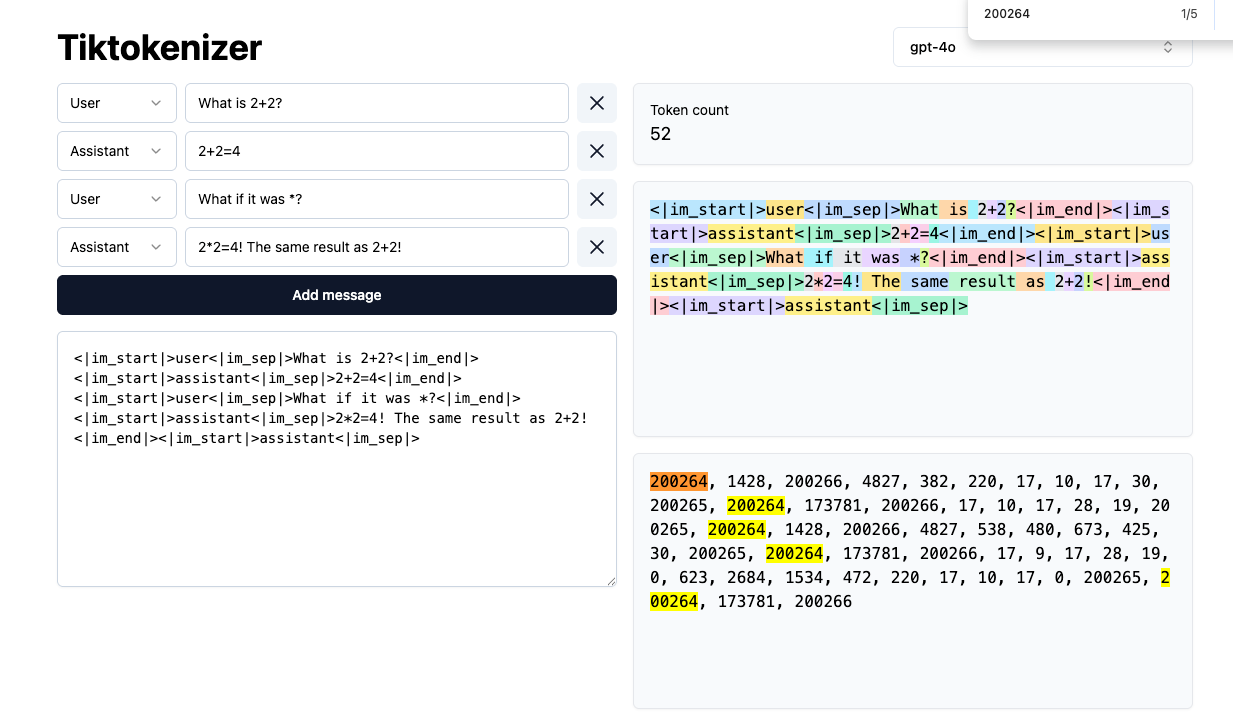Open role dropdown for '2+2=4' row
The width and height of the screenshot is (1233, 722).
(117, 151)
